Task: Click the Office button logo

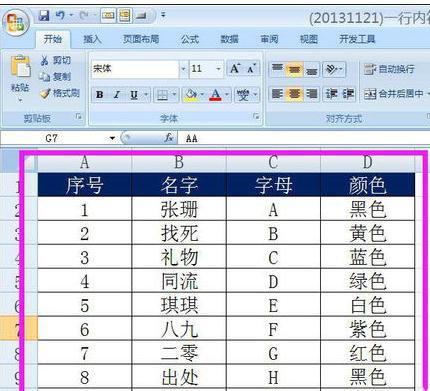Action: 16,23
